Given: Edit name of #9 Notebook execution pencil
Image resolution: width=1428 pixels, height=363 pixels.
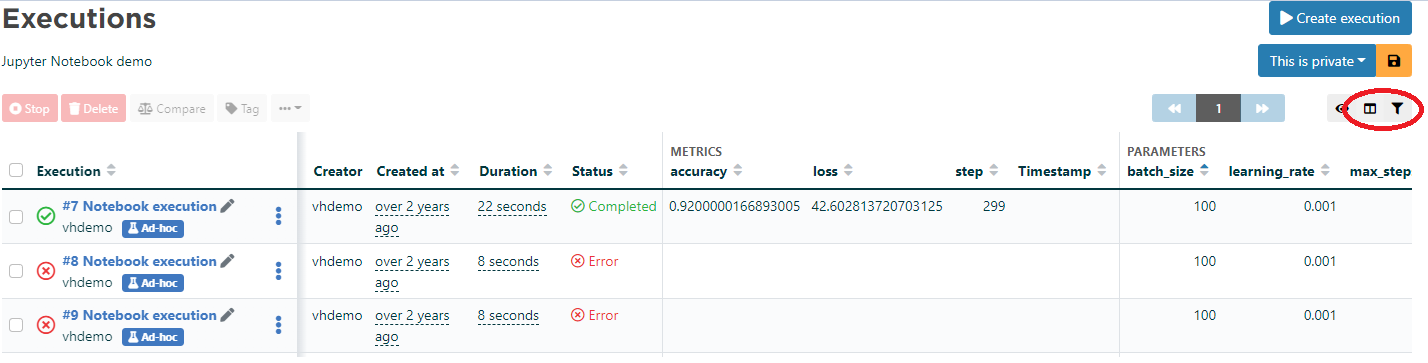Looking at the screenshot, I should (228, 315).
